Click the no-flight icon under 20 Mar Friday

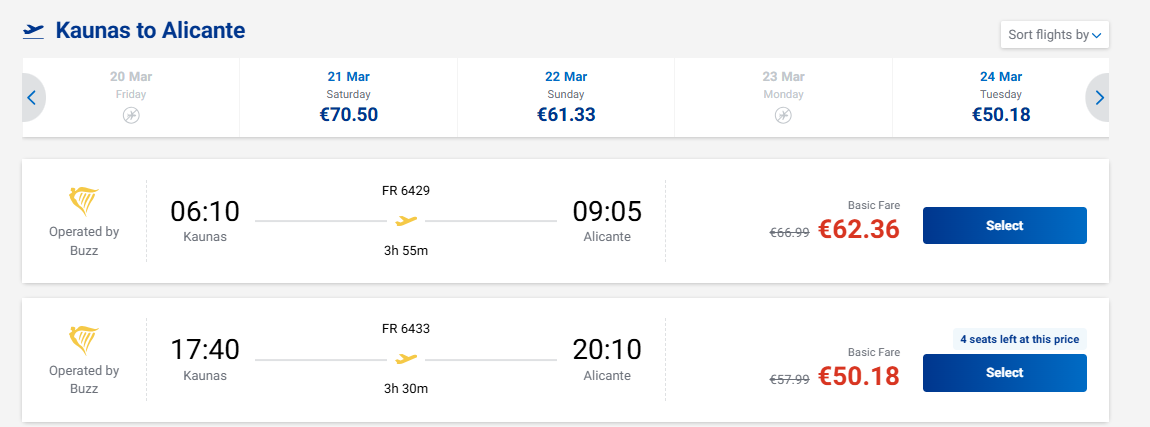[131, 116]
